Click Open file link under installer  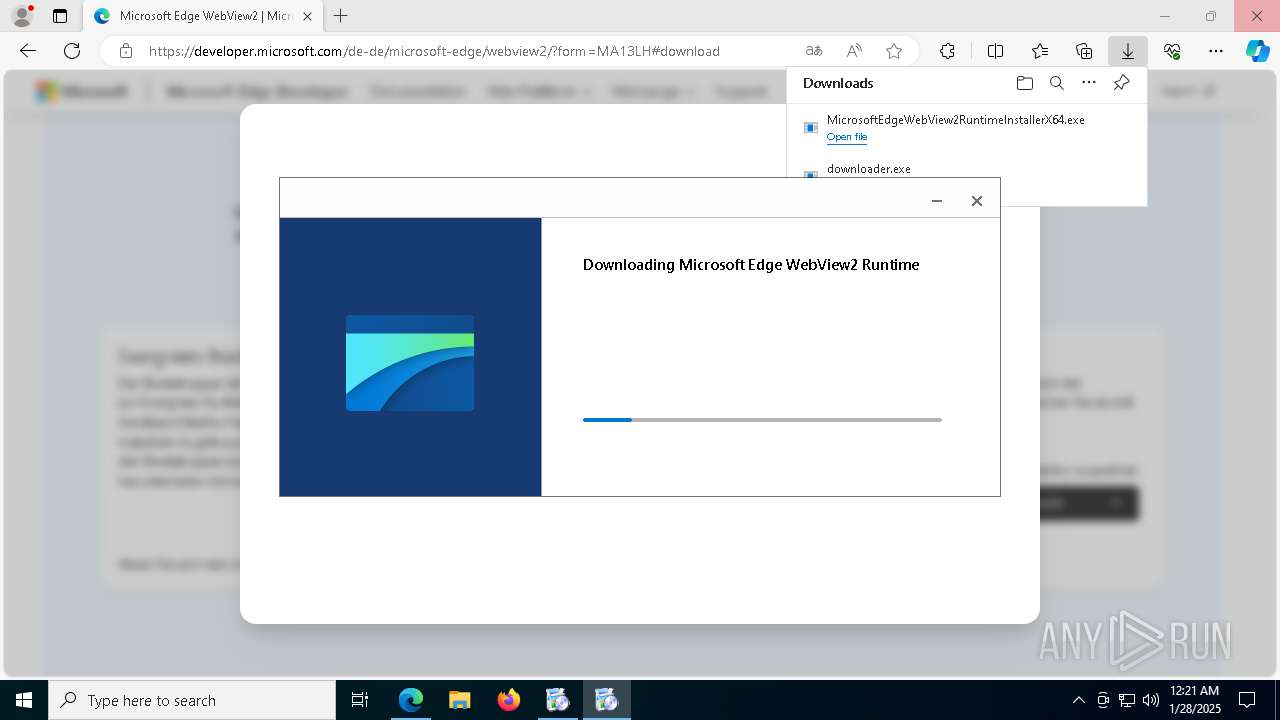point(847,137)
